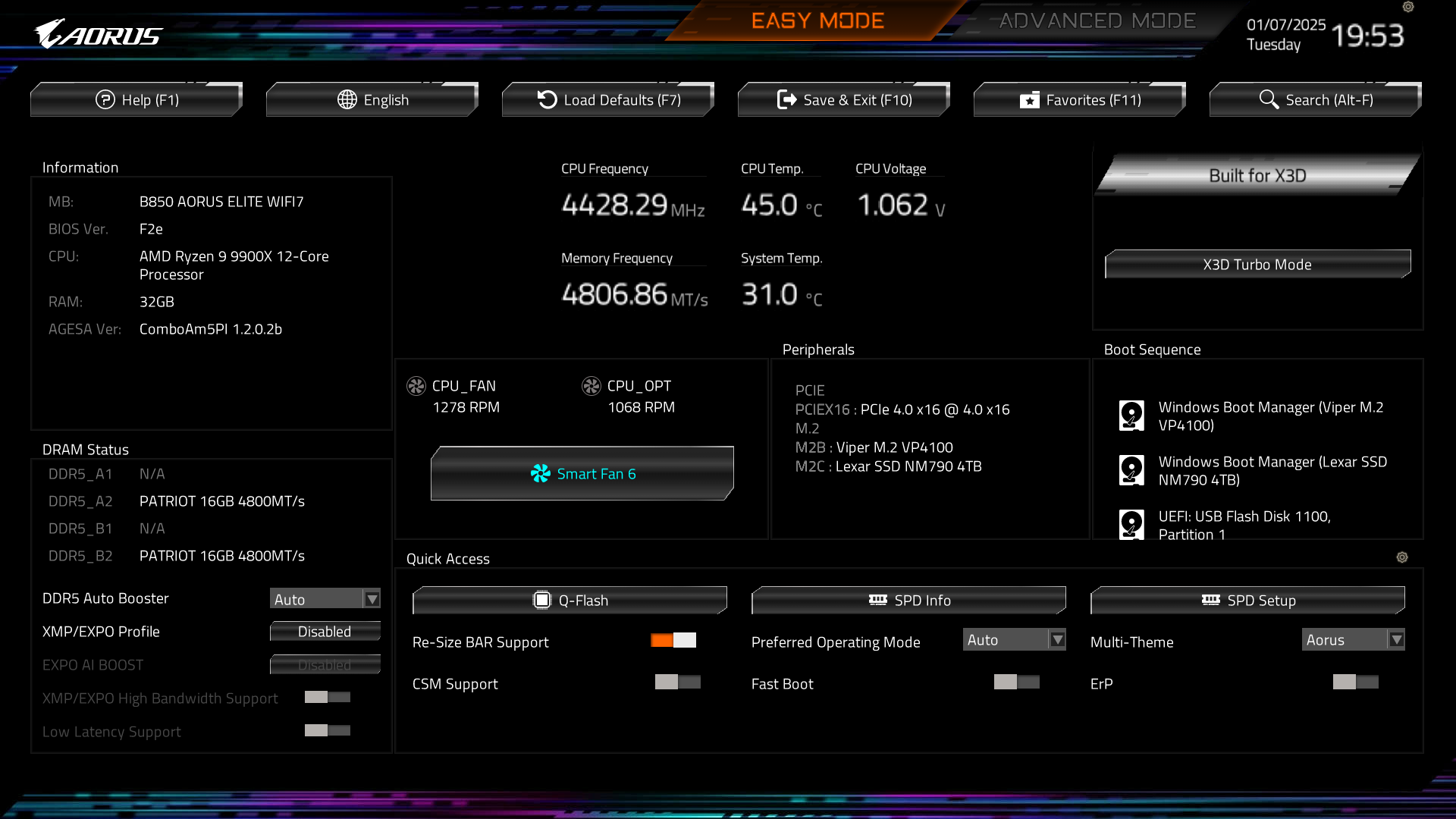
Task: Click the CPU_FAN fan icon
Action: pos(416,386)
